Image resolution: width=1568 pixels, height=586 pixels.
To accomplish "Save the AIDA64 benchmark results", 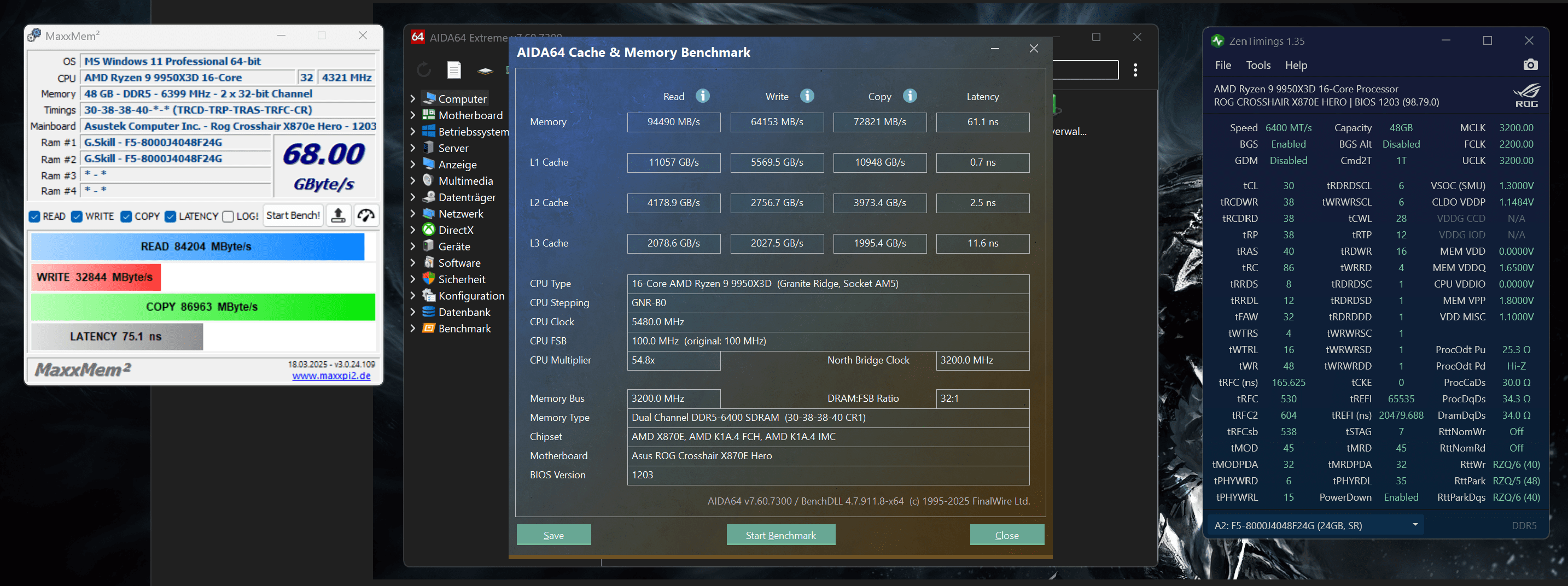I will coord(553,535).
